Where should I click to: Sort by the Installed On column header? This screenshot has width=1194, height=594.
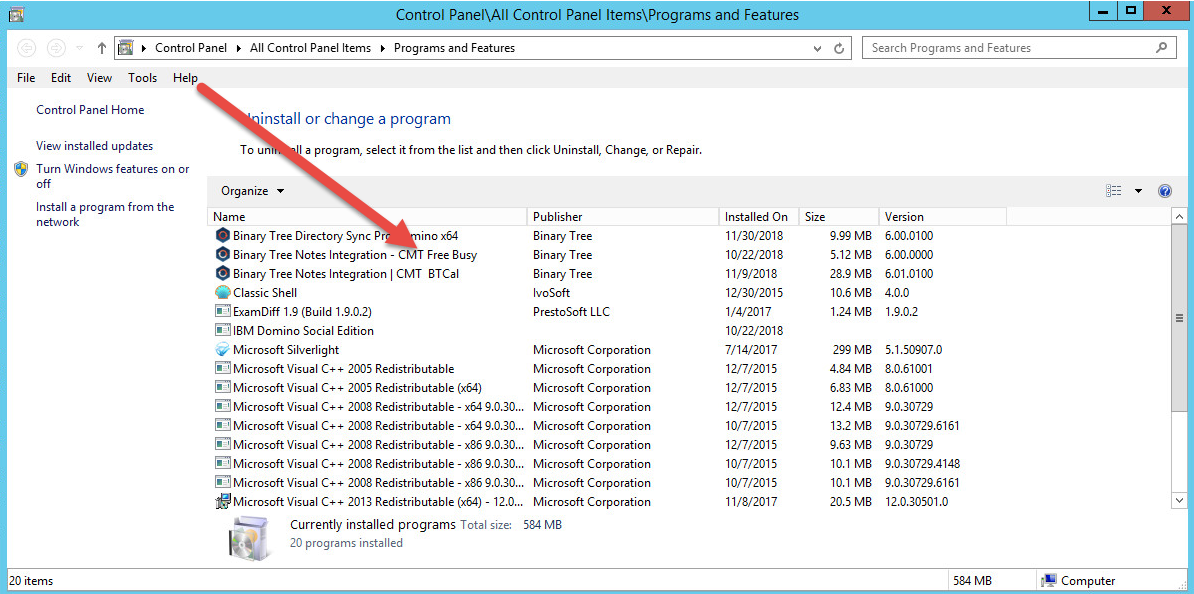tap(759, 216)
